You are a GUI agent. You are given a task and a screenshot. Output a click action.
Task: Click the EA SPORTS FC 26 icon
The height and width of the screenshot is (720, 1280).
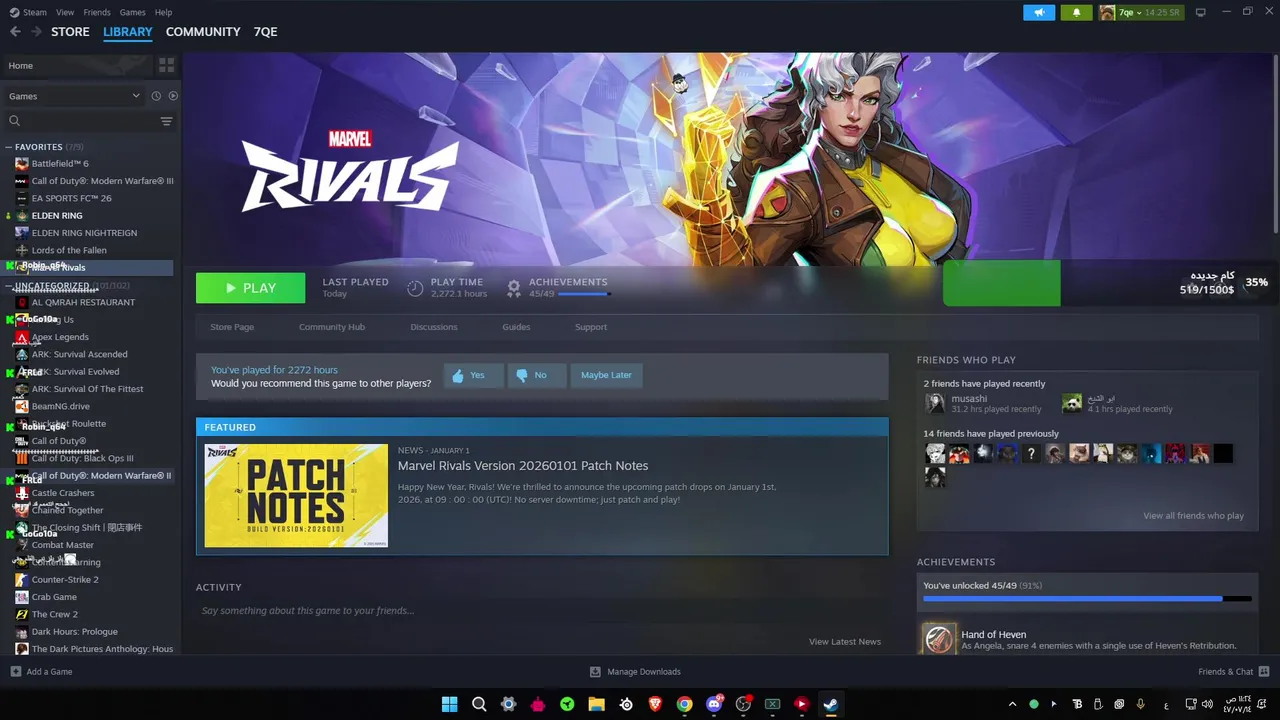[22, 198]
